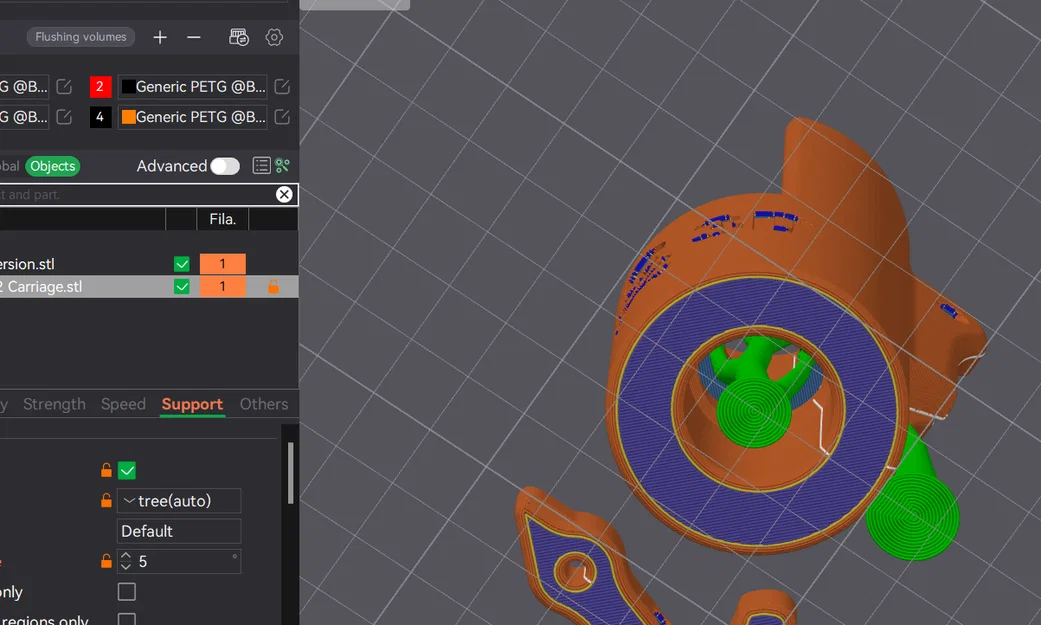Screen dimensions: 1041x625
Task: Click the orange lock on Carriage.stl row
Action: click(273, 286)
